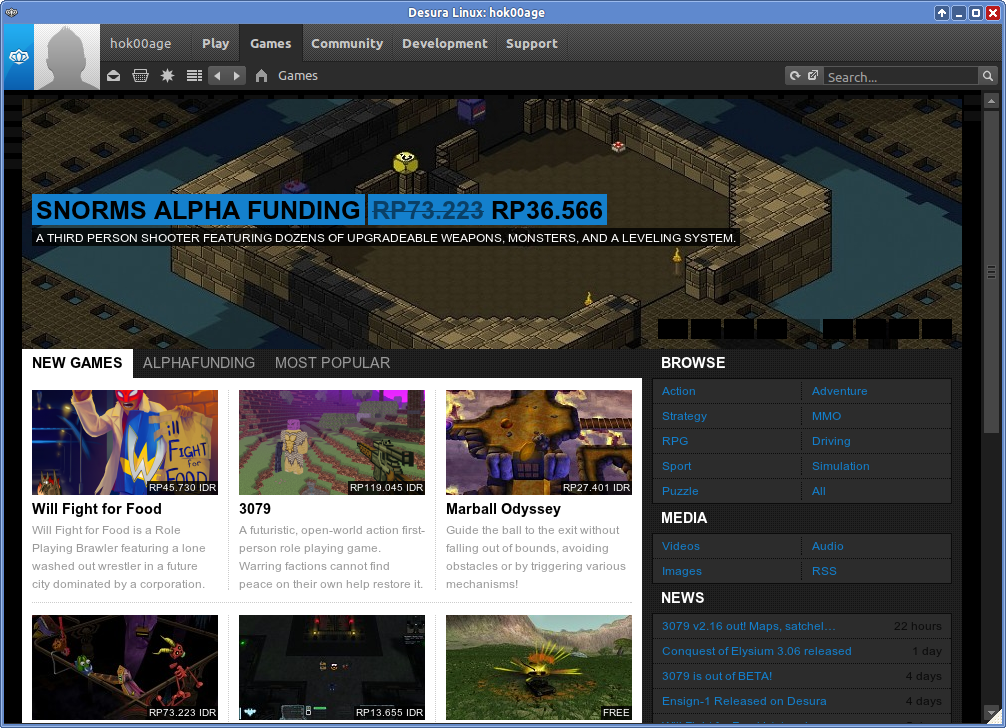Open news 3079 is out of BETA!

click(x=717, y=676)
